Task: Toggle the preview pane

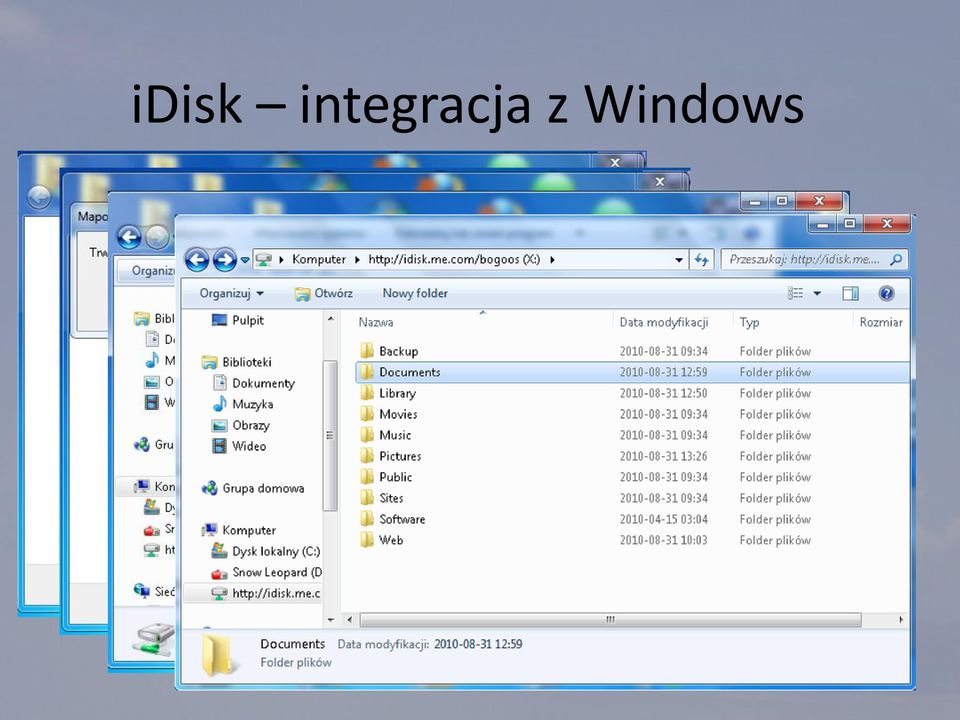Action: 850,294
